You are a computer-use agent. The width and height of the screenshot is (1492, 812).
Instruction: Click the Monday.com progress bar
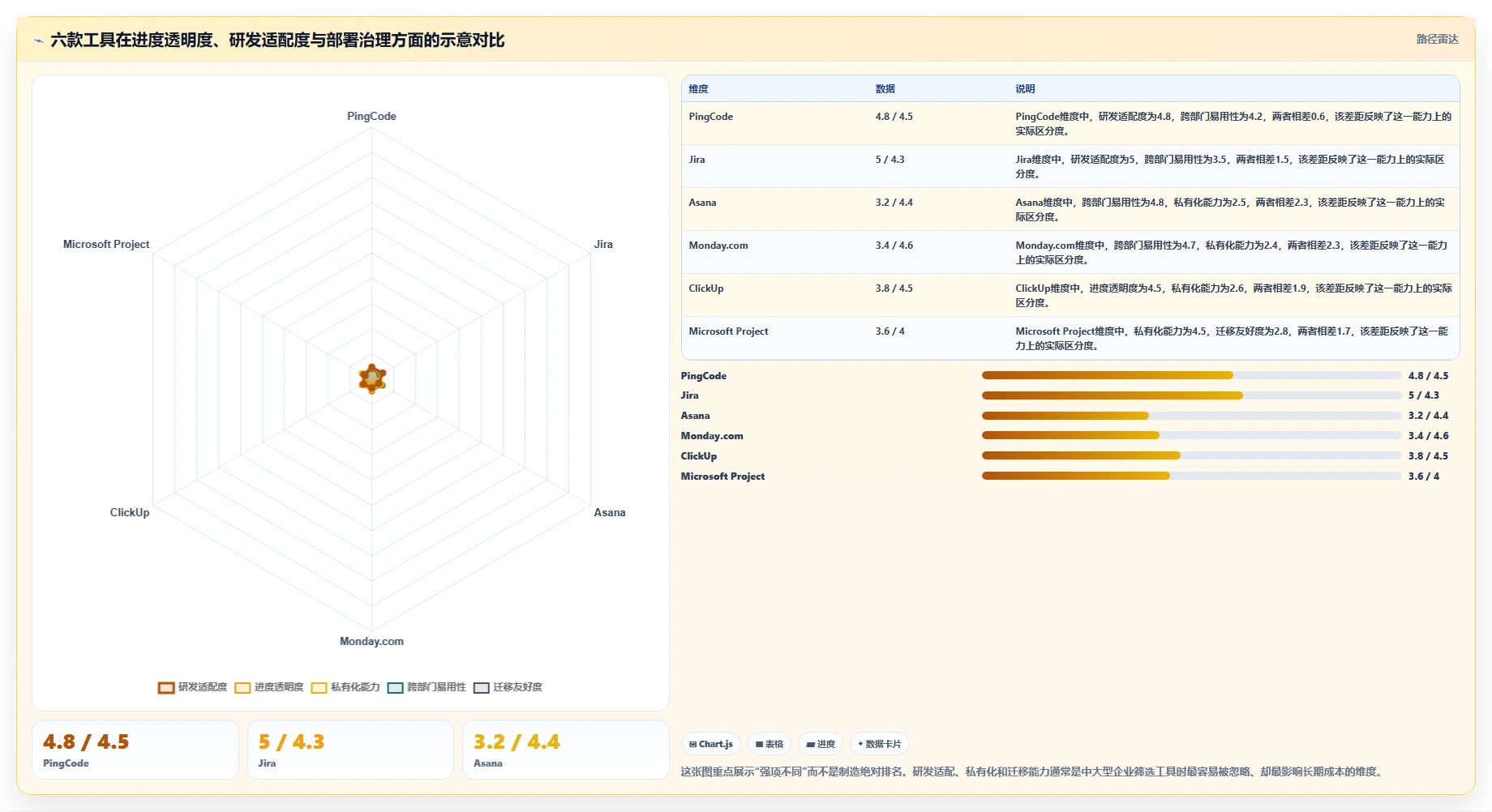pos(1191,435)
